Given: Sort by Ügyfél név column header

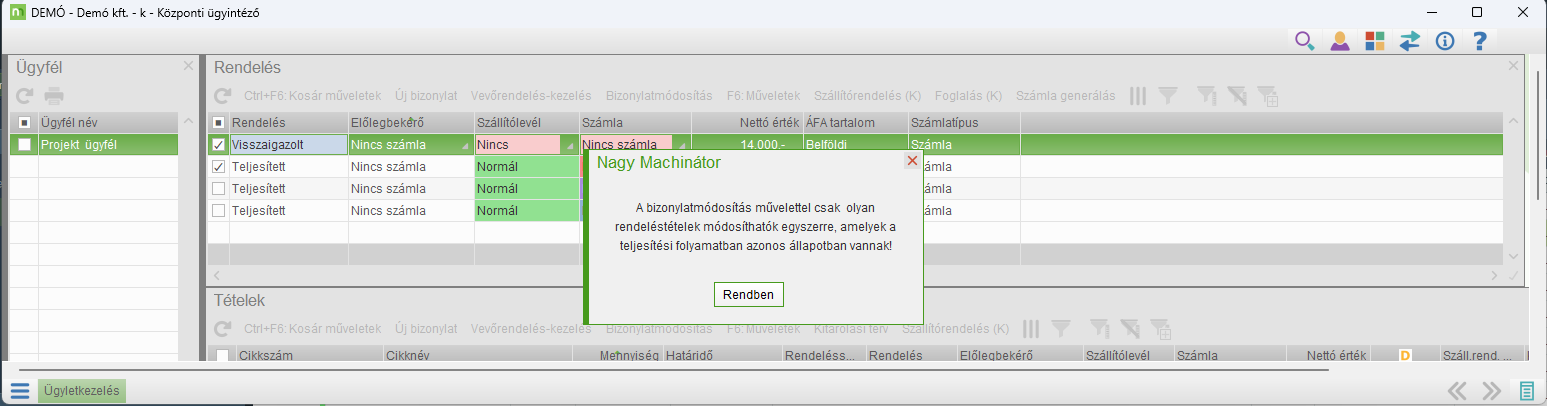Looking at the screenshot, I should (x=107, y=122).
